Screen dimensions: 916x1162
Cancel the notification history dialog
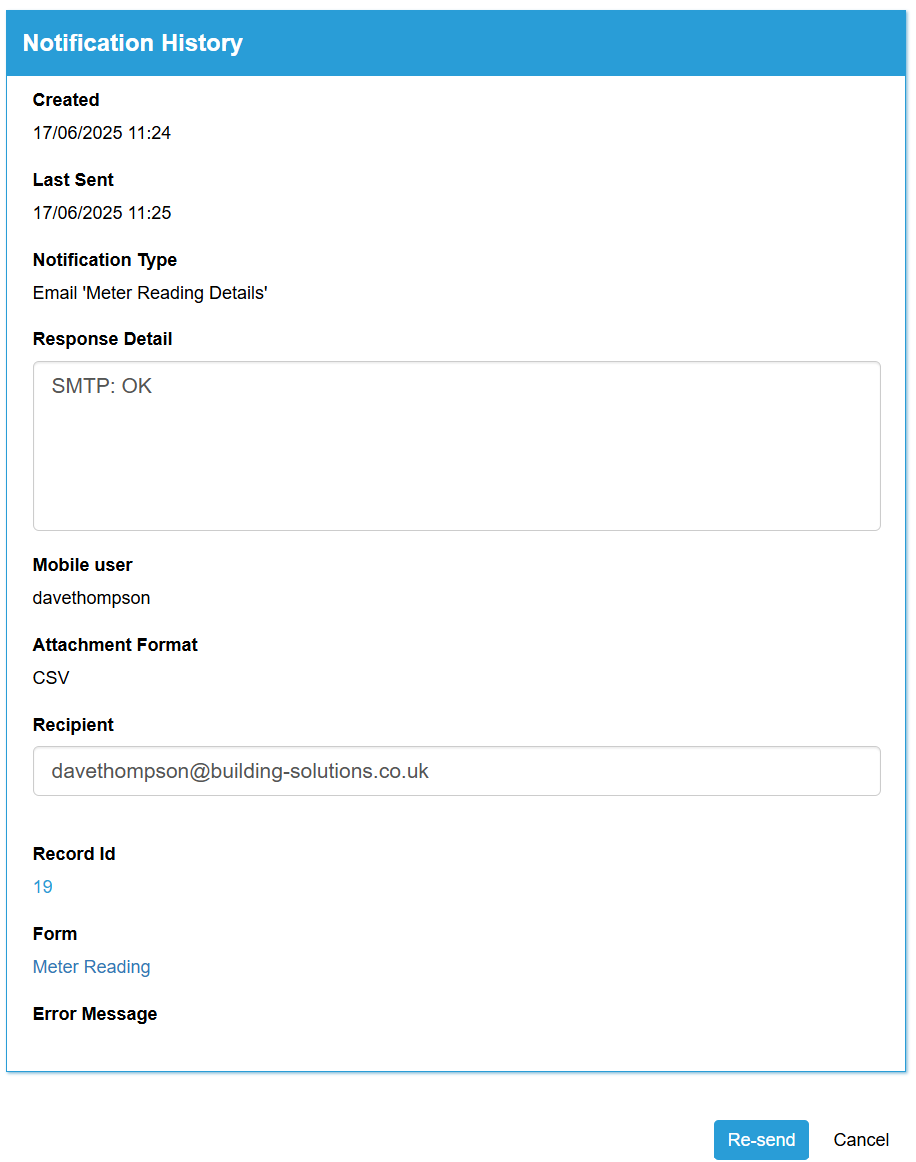tap(860, 1139)
